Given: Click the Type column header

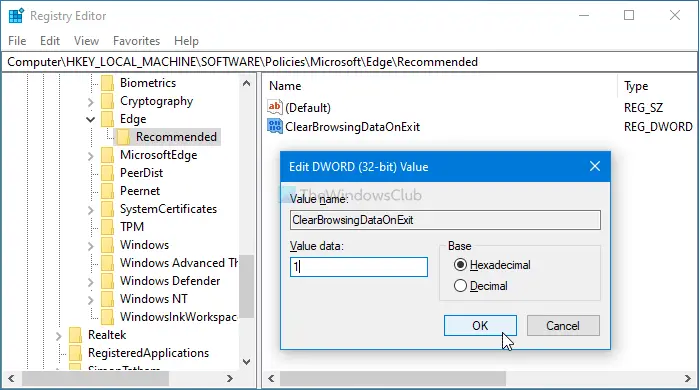Looking at the screenshot, I should coord(636,86).
